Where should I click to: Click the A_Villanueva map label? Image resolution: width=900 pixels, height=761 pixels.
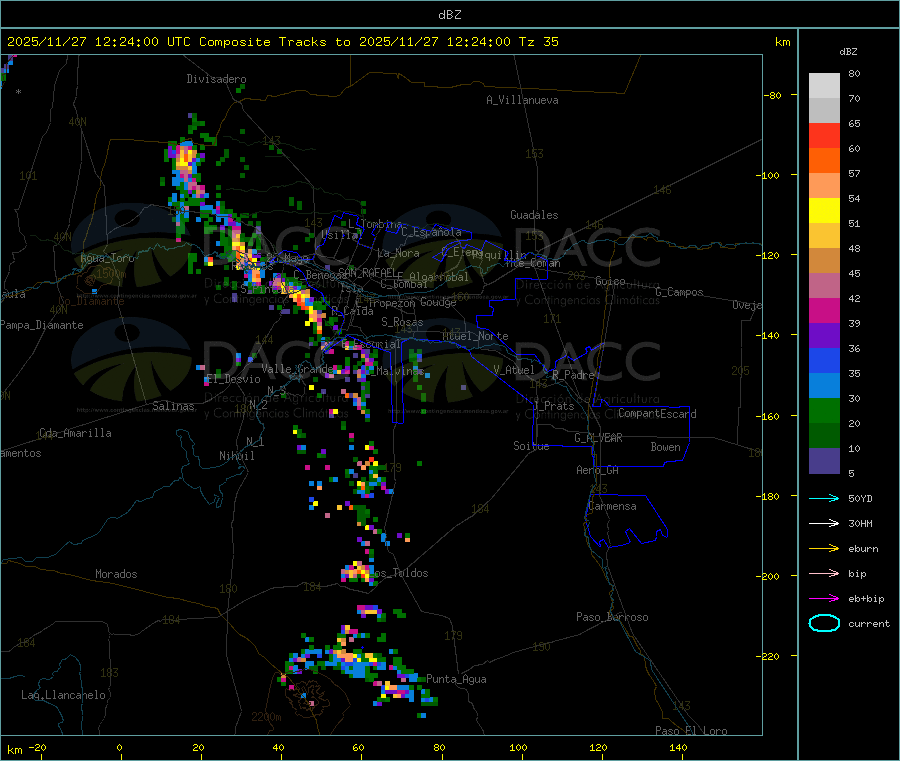coord(522,100)
